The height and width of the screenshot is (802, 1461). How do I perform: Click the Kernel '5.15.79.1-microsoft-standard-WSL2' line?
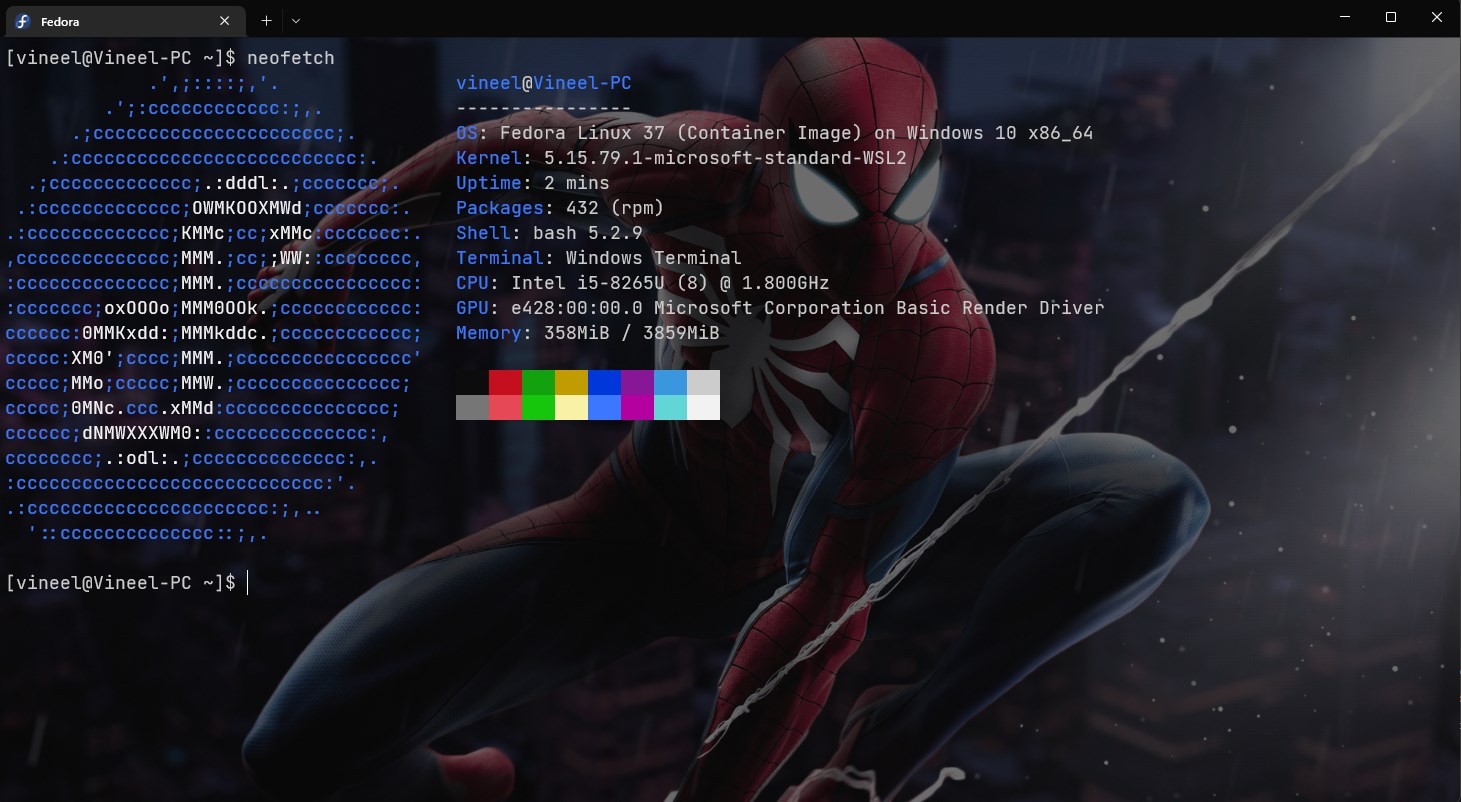pyautogui.click(x=681, y=158)
